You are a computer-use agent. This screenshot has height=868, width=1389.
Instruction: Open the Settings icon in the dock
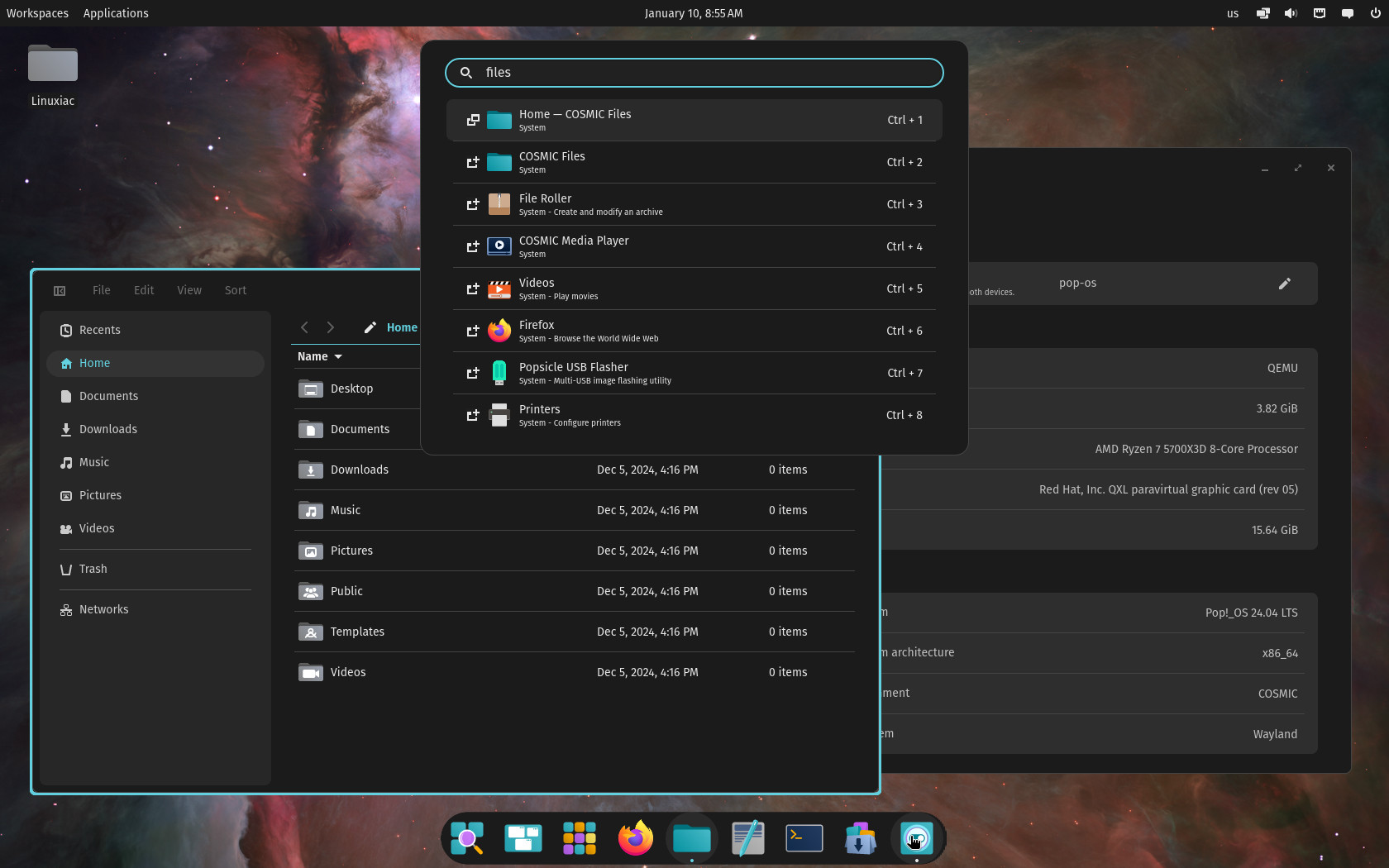click(917, 838)
